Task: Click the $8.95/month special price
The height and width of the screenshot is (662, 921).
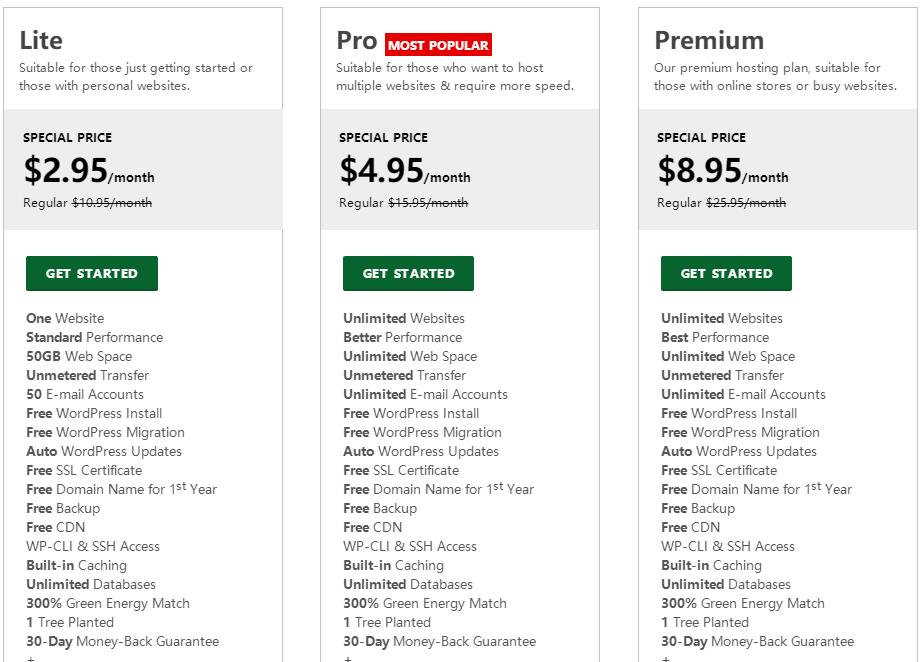Action: [723, 172]
